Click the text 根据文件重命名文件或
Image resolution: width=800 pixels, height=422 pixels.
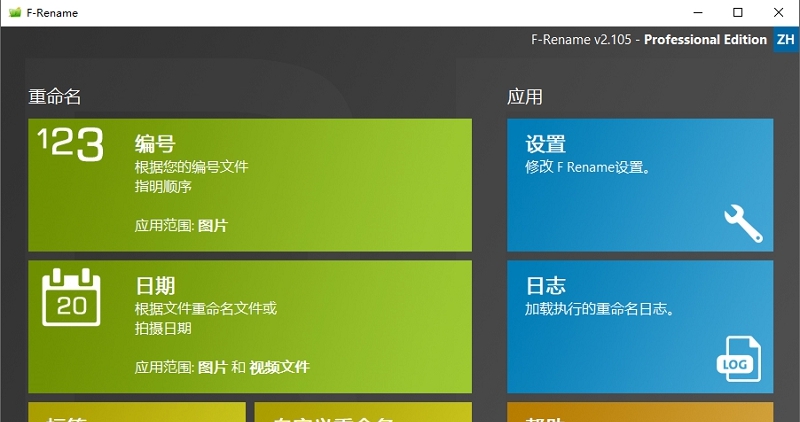(206, 309)
